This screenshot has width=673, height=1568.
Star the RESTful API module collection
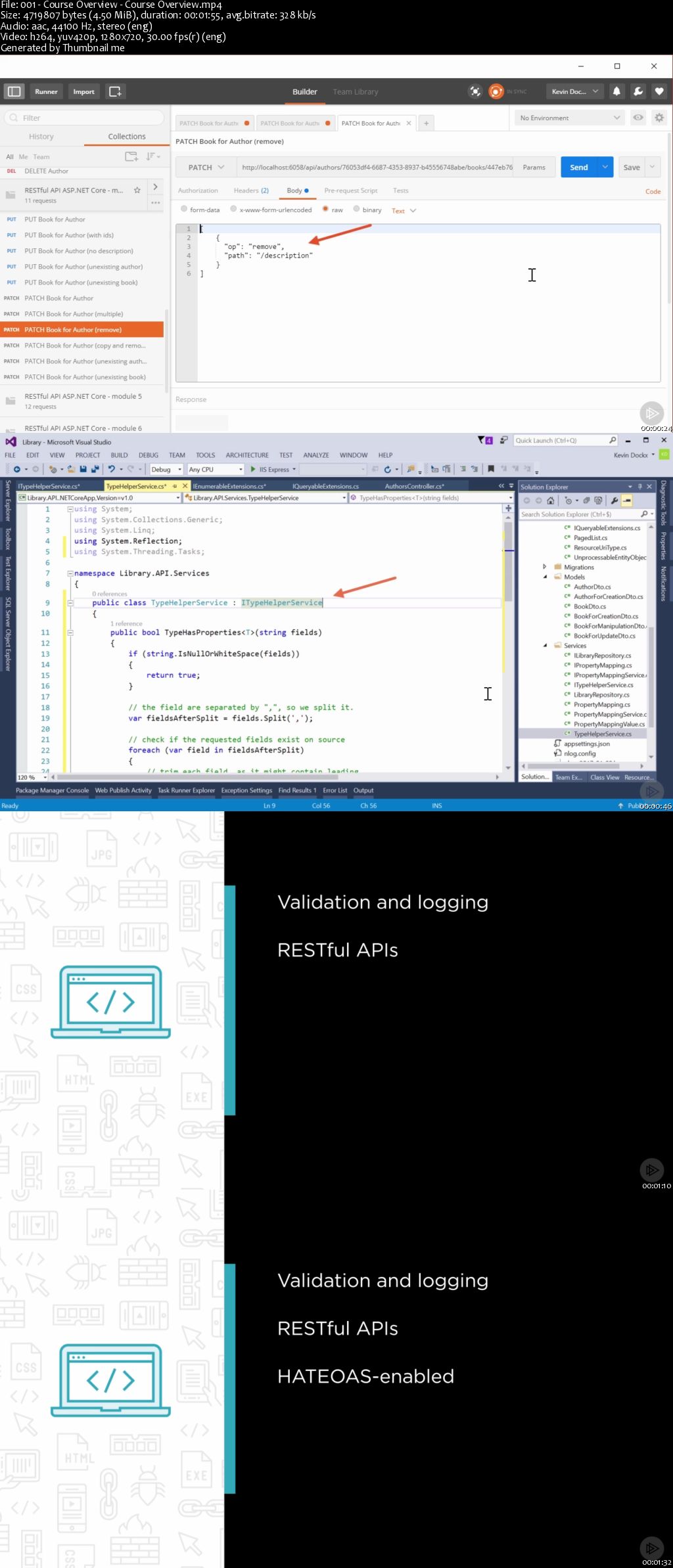tap(137, 190)
